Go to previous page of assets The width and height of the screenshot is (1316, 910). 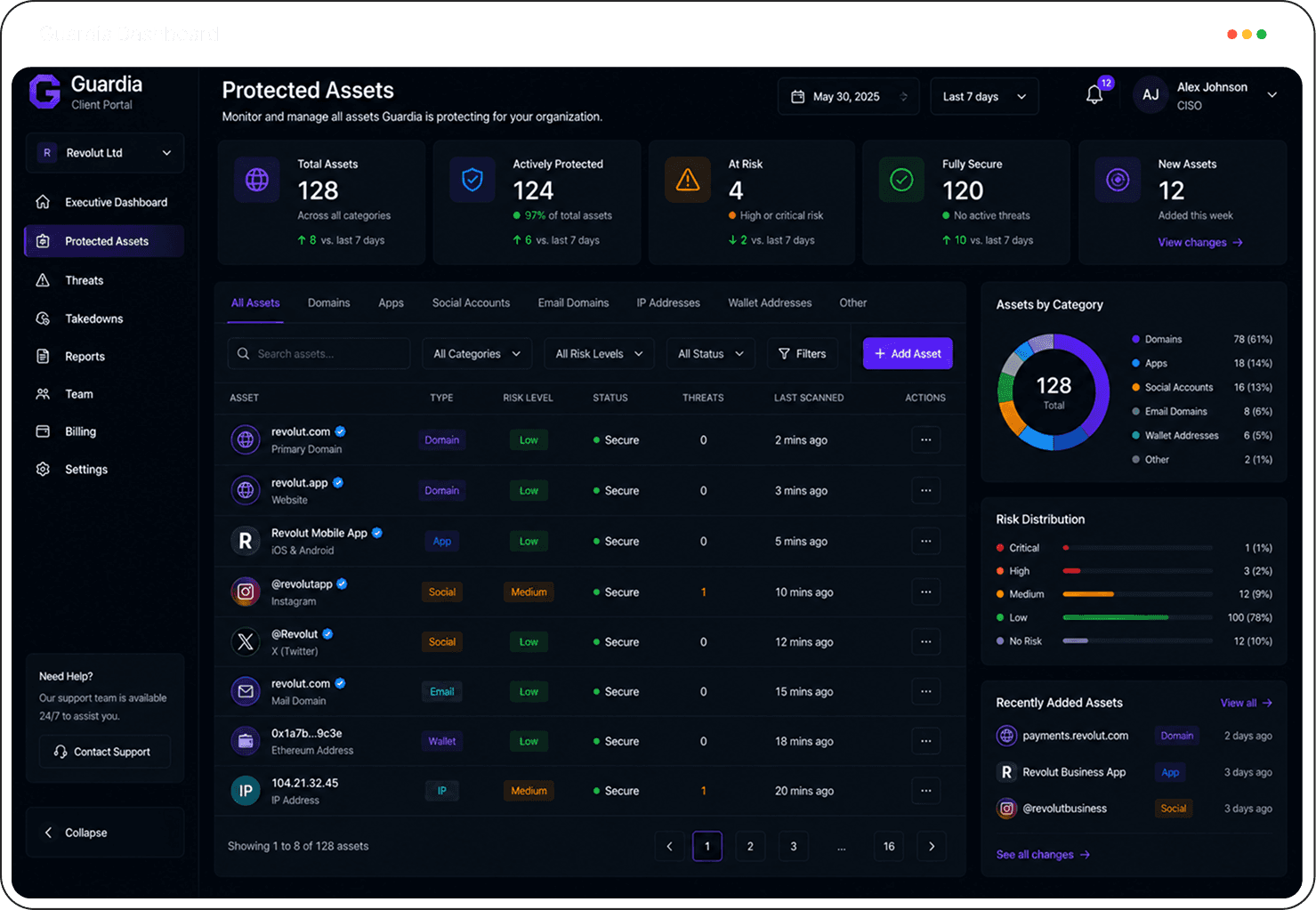669,846
